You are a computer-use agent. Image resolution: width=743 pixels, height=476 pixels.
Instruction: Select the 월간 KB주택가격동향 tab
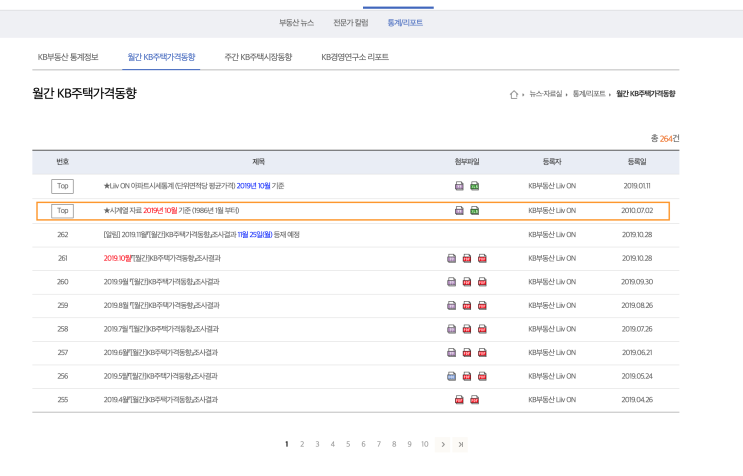click(x=161, y=57)
